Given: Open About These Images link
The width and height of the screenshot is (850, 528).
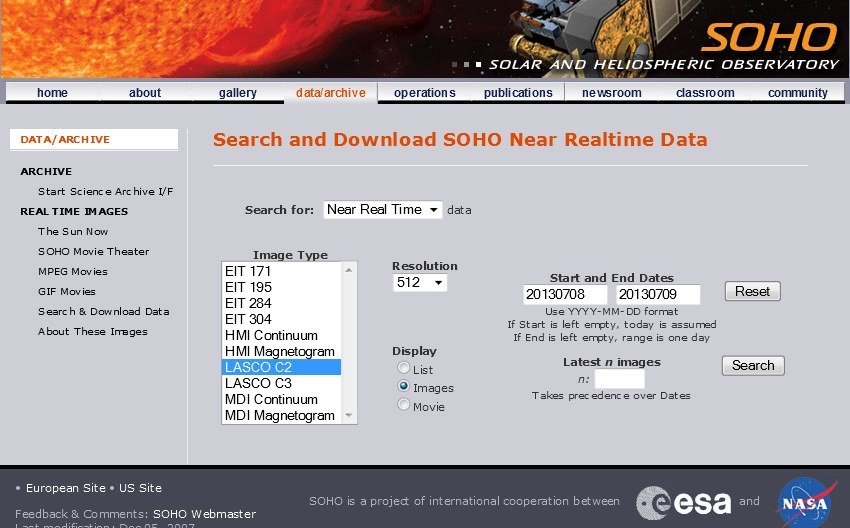Looking at the screenshot, I should point(93,332).
